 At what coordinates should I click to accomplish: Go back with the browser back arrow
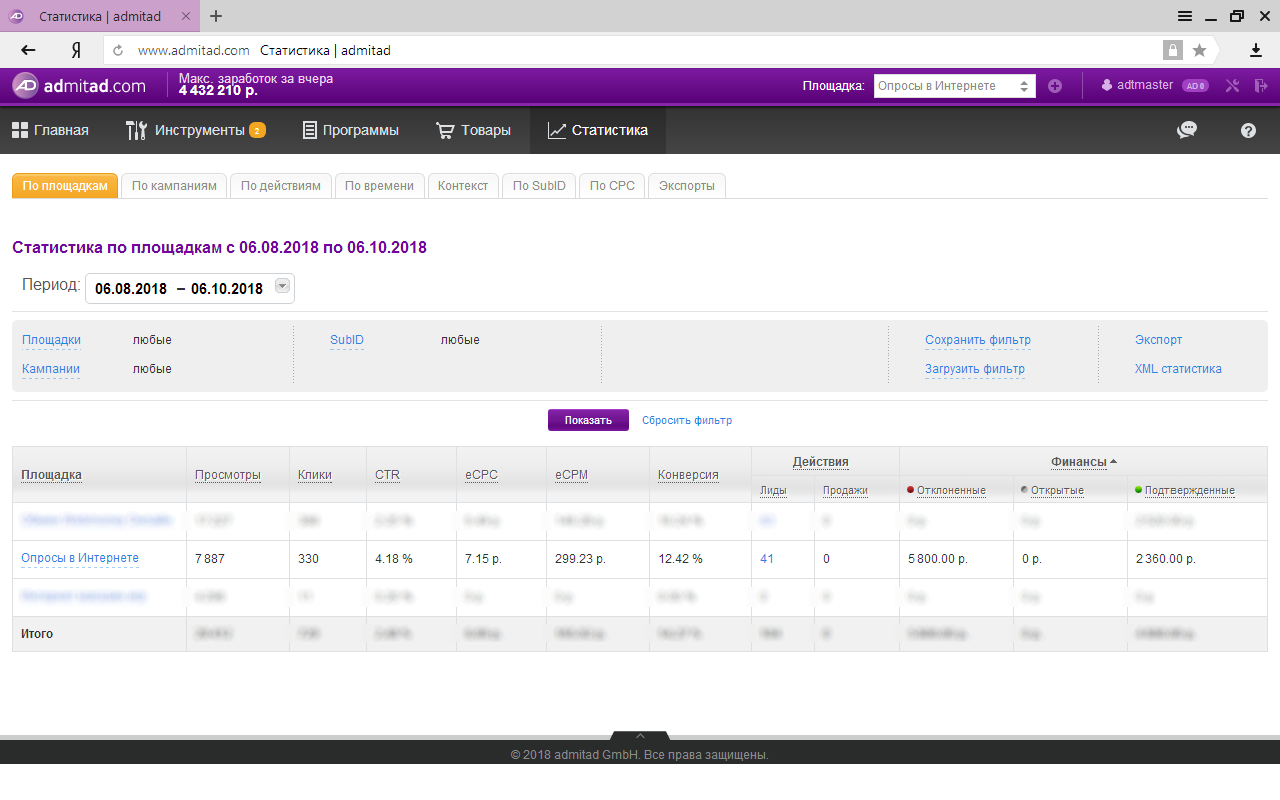[x=28, y=50]
